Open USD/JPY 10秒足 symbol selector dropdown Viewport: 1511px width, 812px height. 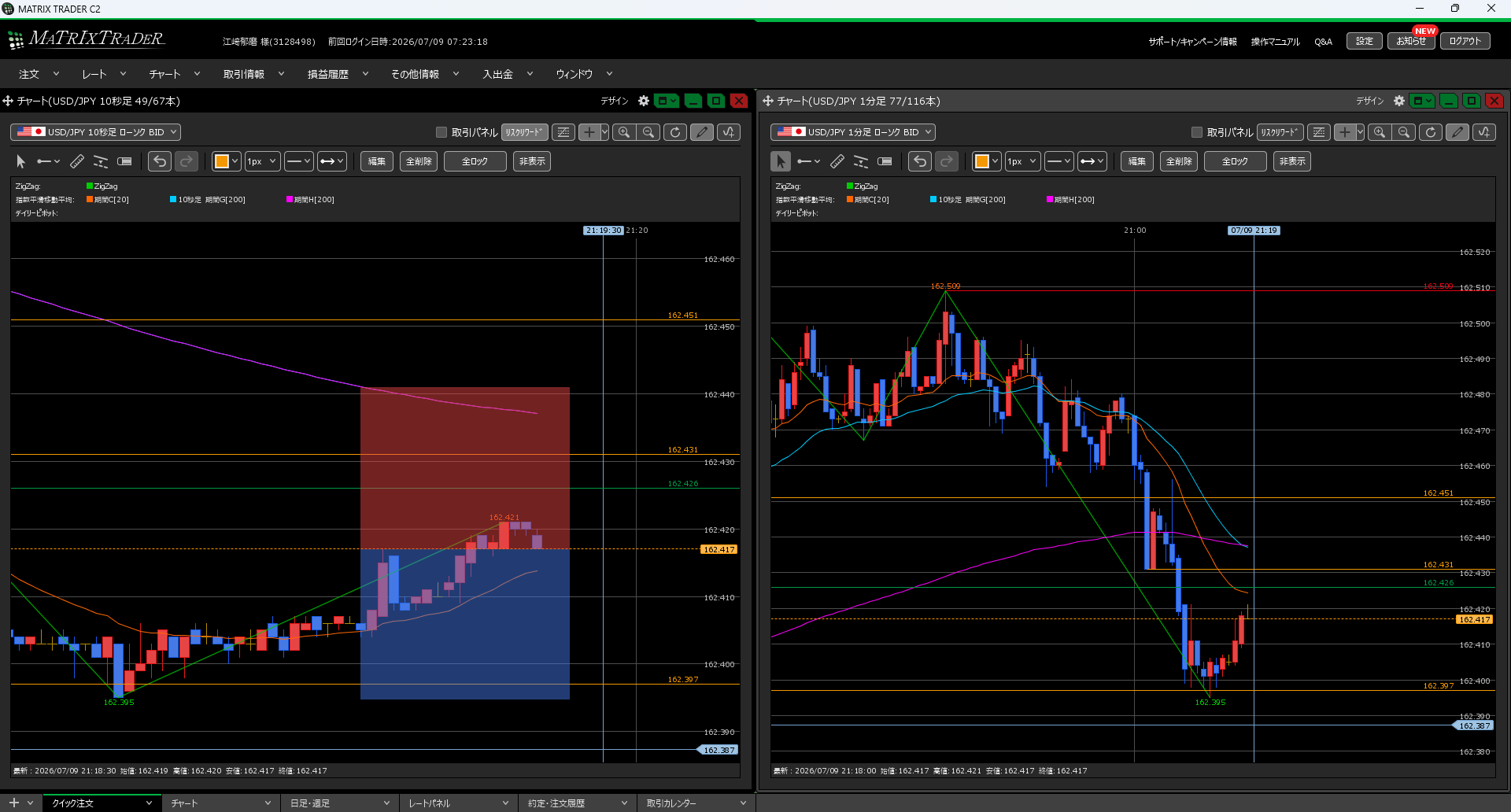(x=95, y=132)
